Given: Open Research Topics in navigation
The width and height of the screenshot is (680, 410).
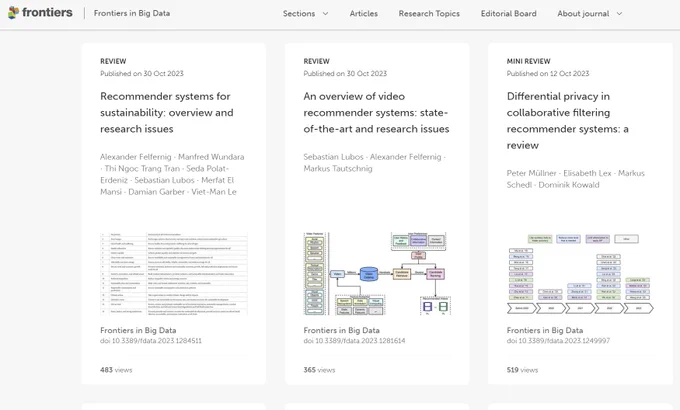Looking at the screenshot, I should pyautogui.click(x=429, y=13).
